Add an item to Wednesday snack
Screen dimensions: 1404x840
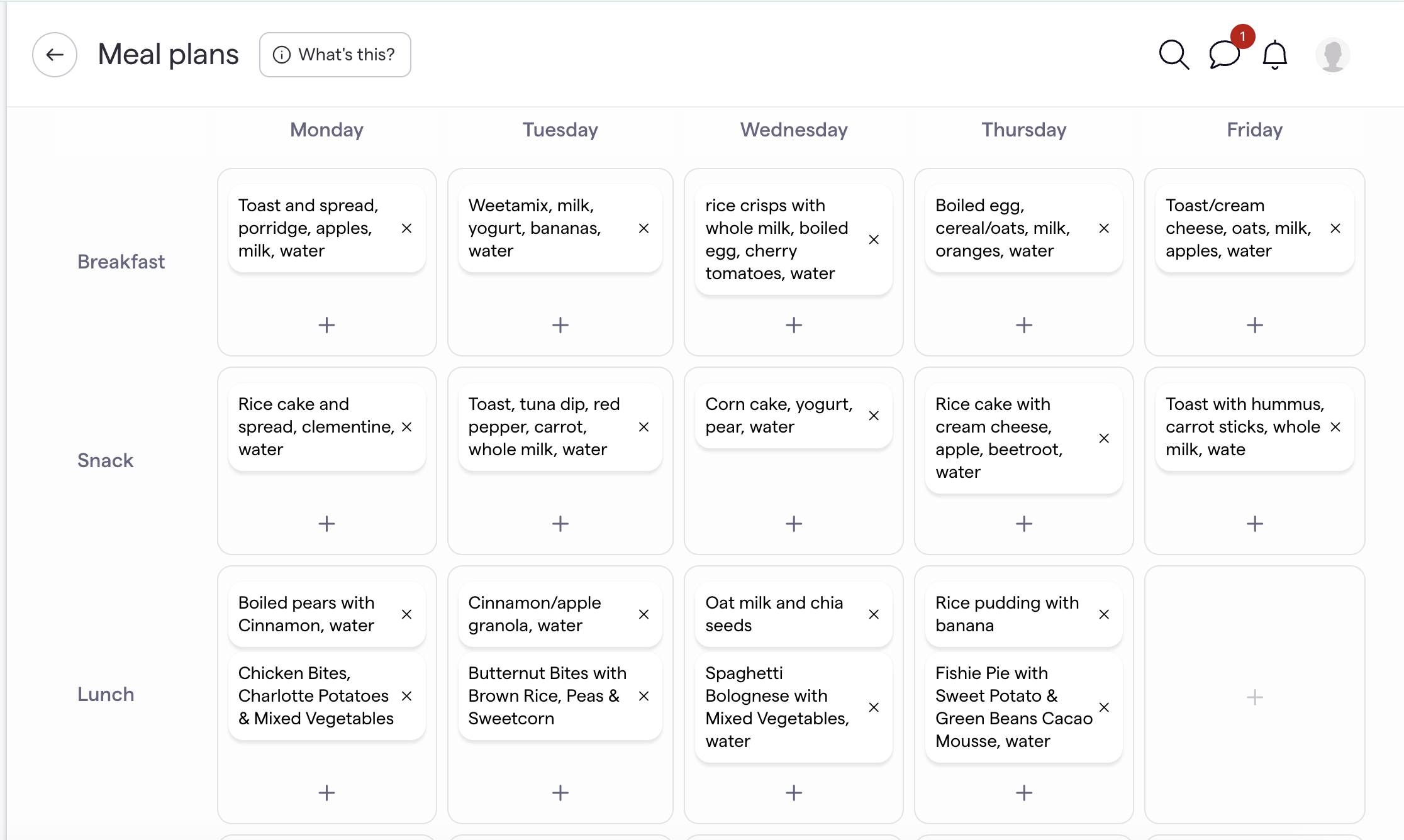[794, 524]
